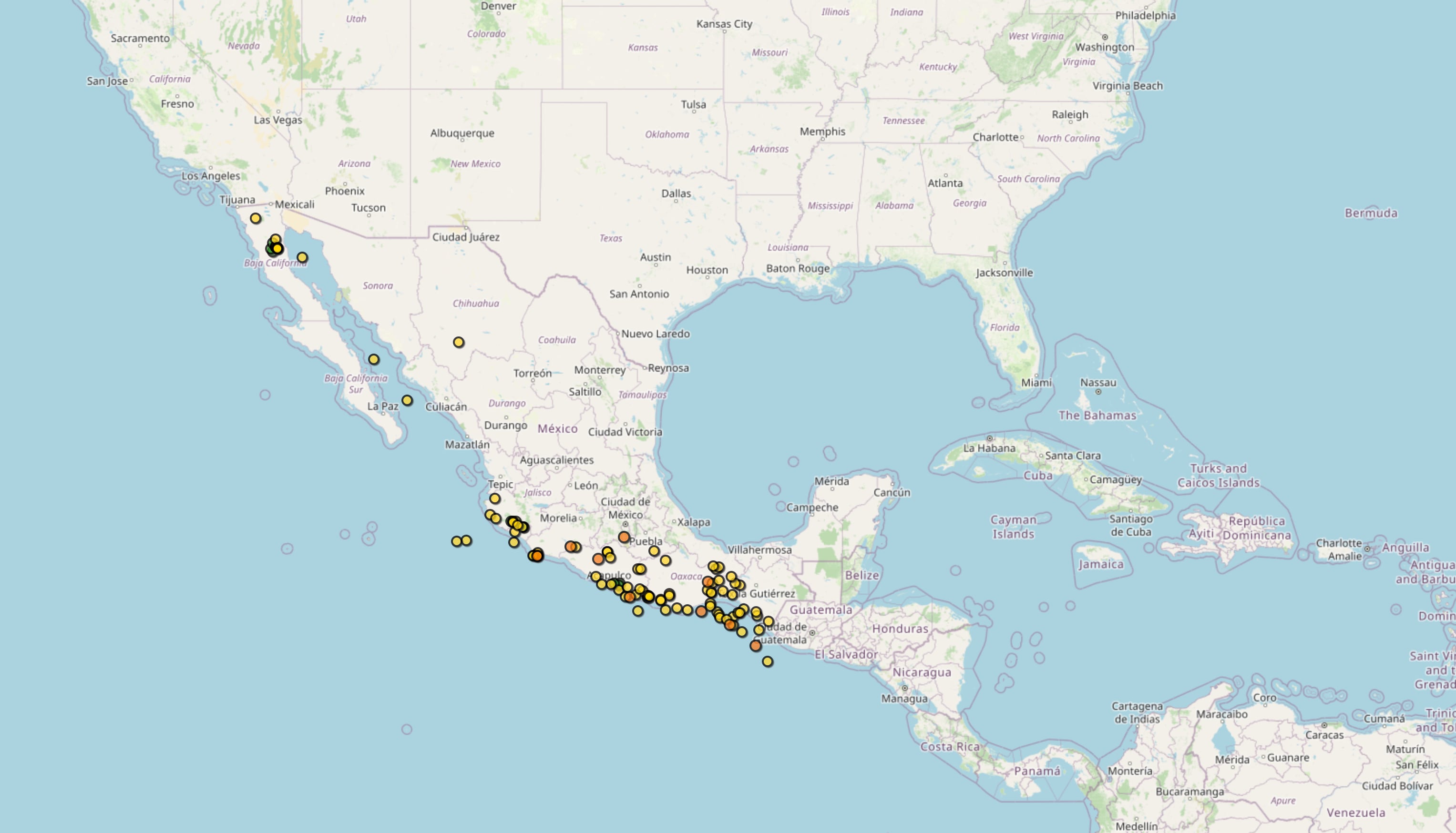Select the Managua label in Nicaragua
The height and width of the screenshot is (833, 1456).
point(904,699)
